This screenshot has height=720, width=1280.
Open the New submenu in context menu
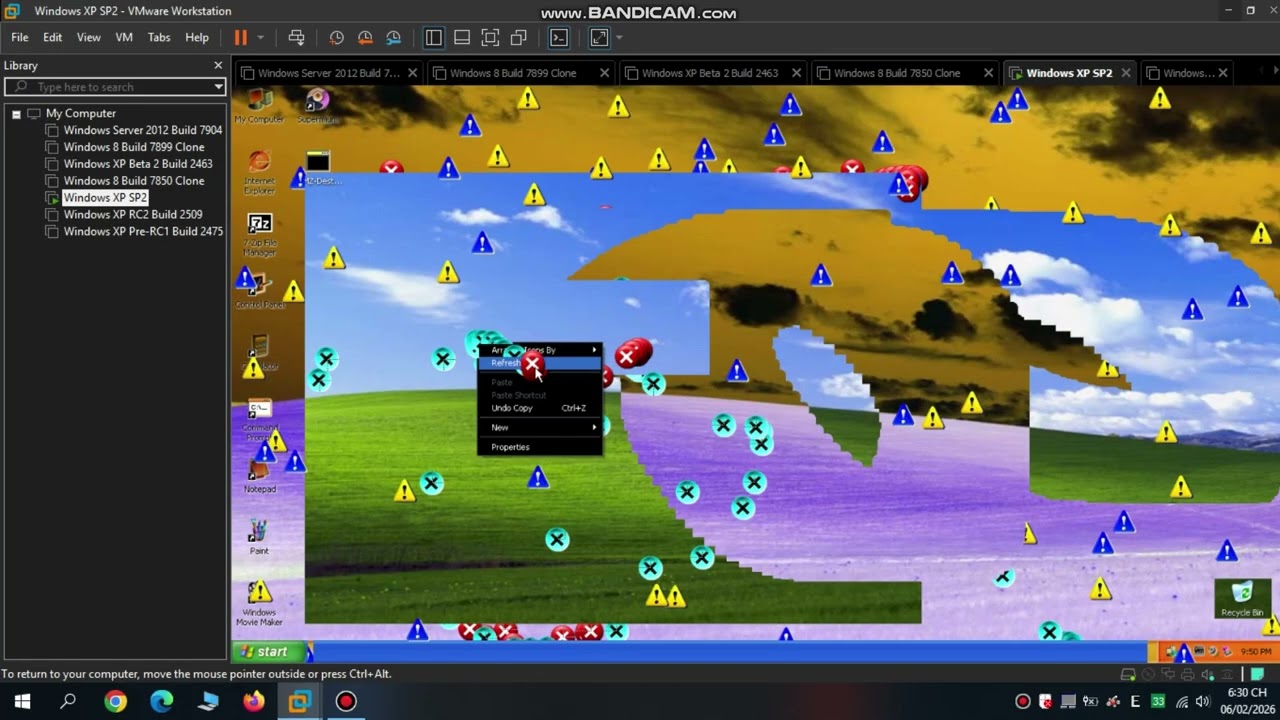(x=540, y=427)
